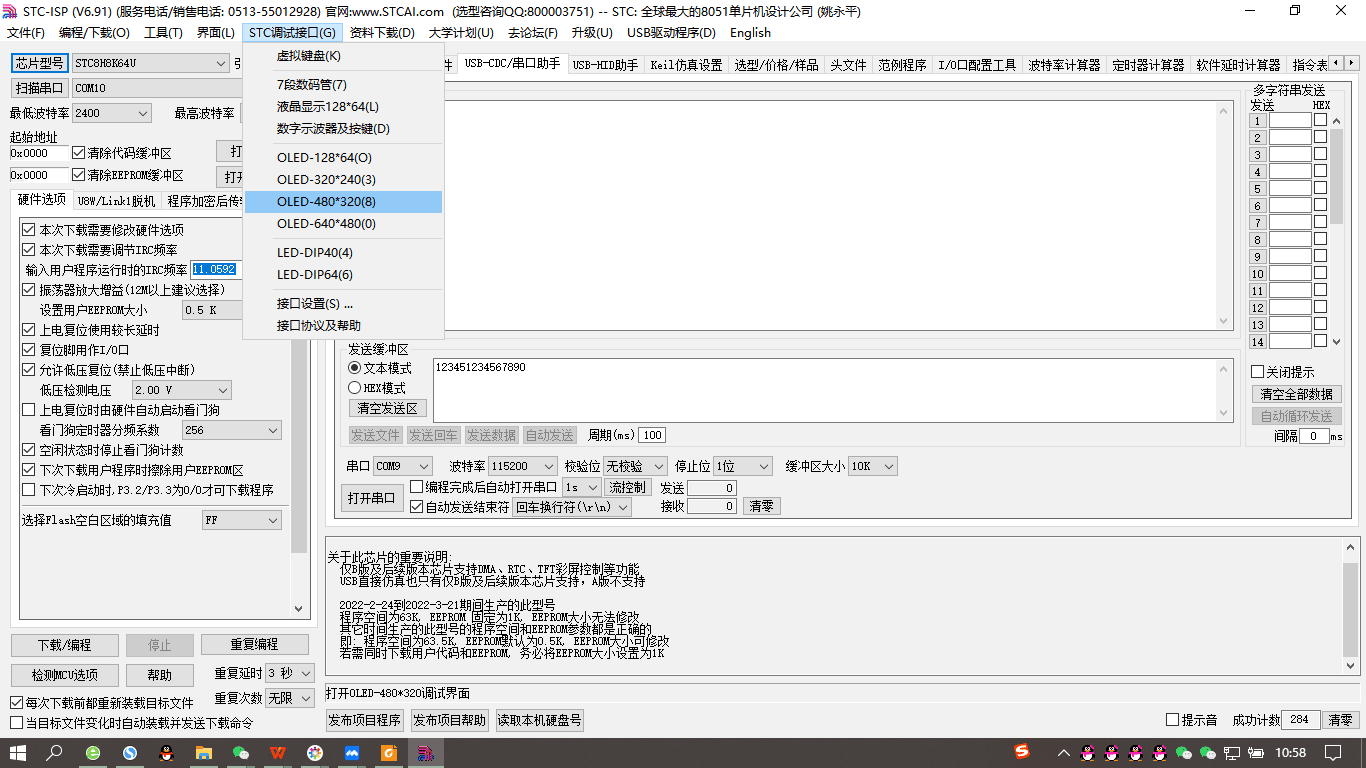Viewport: 1366px width, 768px height.
Task: Tick the HEX checkbox for row 3
Action: tap(1320, 154)
